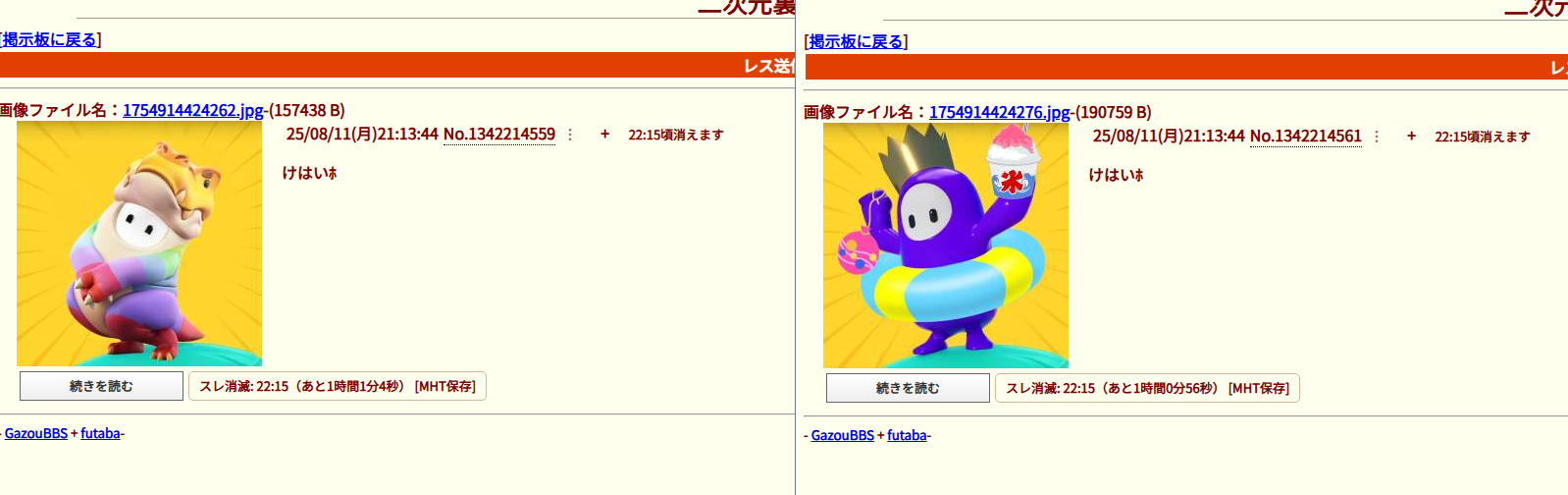Open file link 1754914424262.jpg

pyautogui.click(x=193, y=110)
